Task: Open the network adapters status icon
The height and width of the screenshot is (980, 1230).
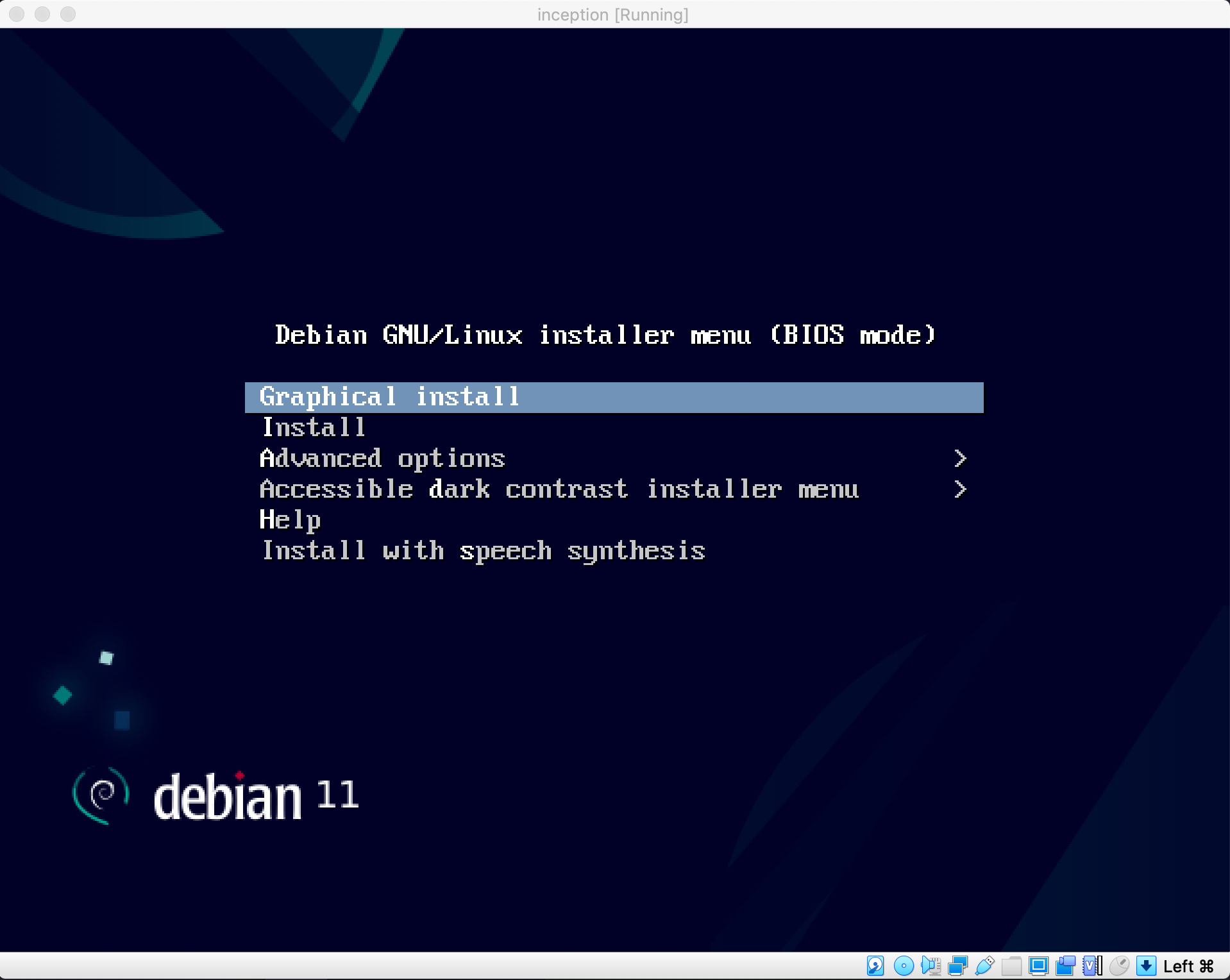Action: (957, 965)
